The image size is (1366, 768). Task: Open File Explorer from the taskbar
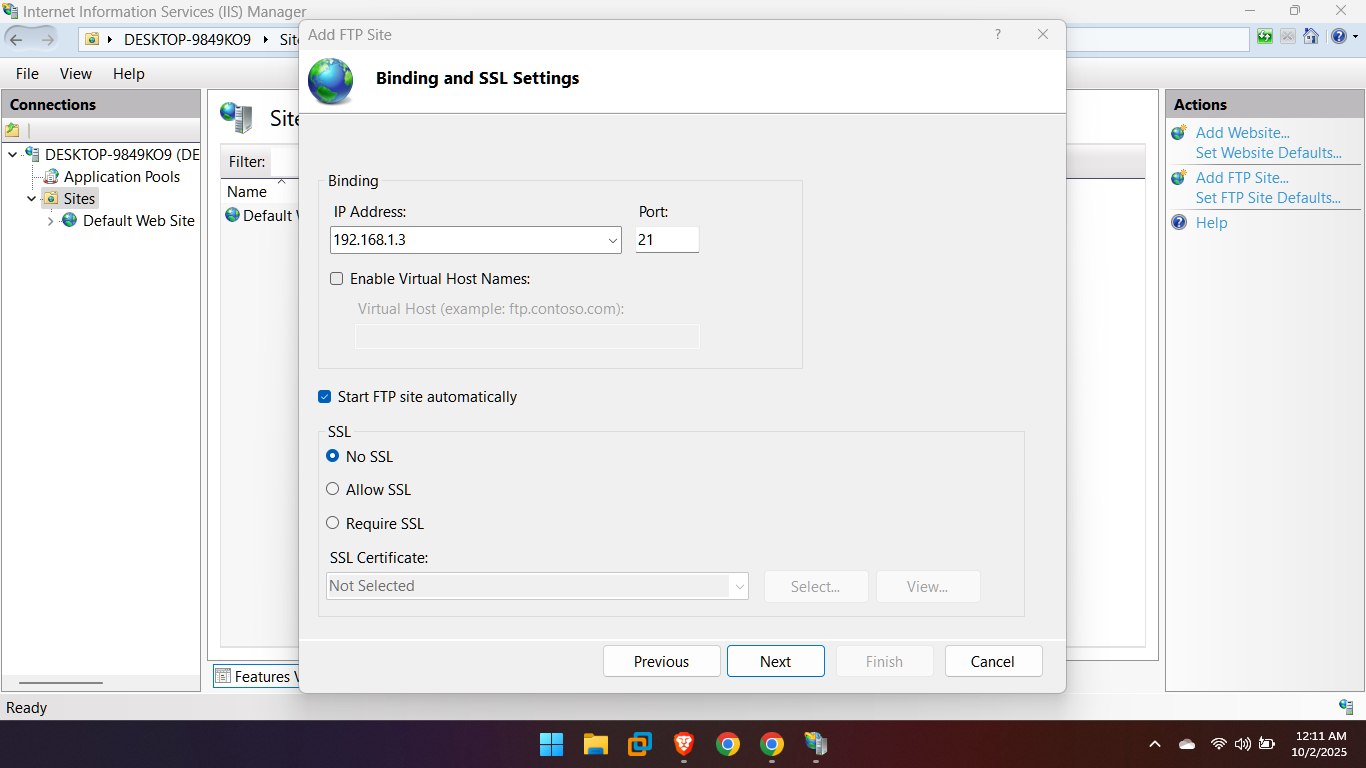point(596,744)
